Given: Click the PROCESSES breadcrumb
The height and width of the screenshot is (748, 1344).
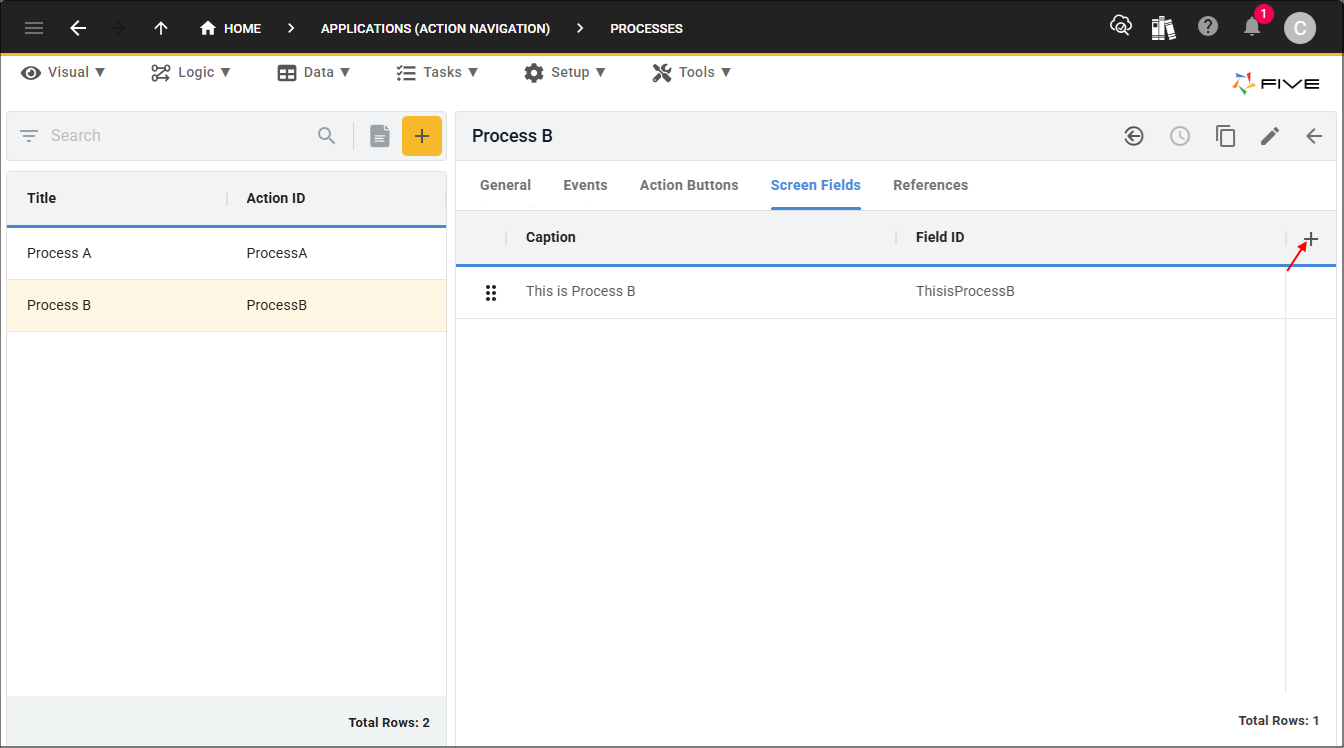Looking at the screenshot, I should pos(646,28).
